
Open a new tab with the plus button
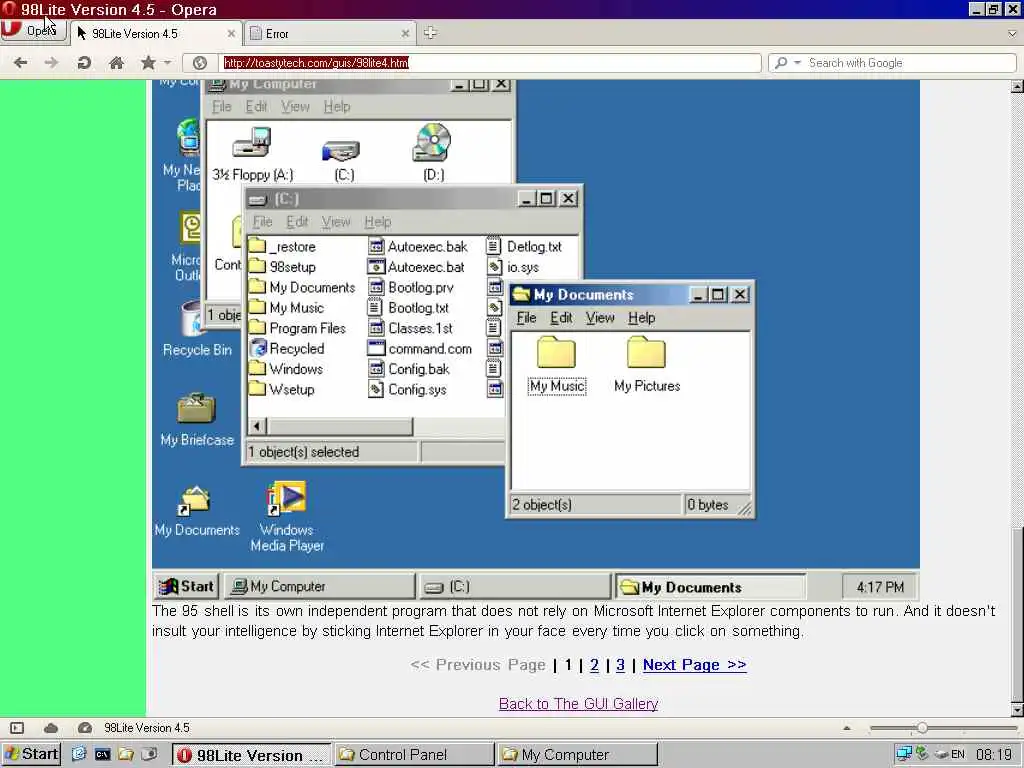[x=430, y=33]
